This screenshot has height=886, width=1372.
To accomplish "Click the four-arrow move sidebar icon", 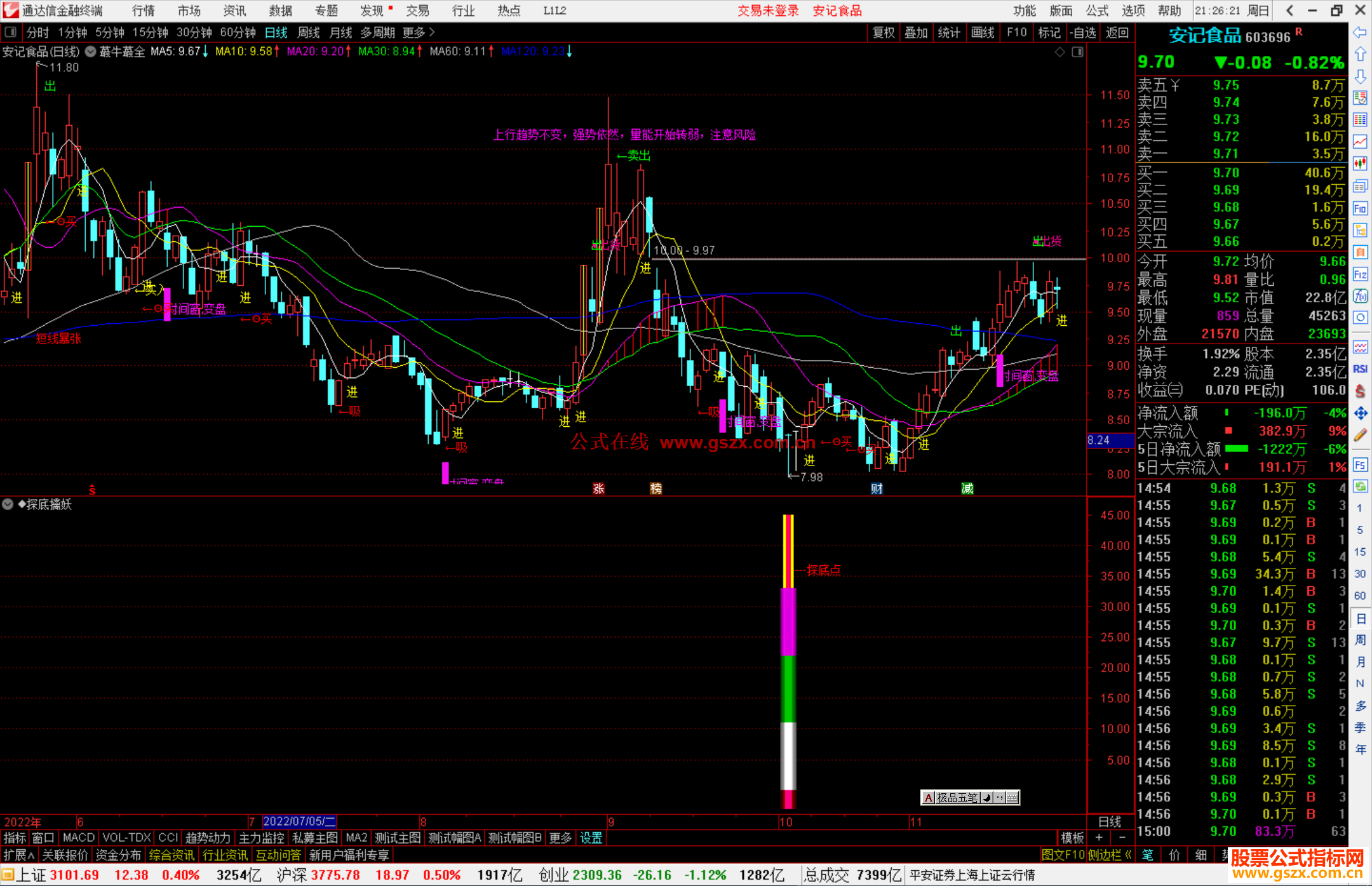I will pyautogui.click(x=1360, y=413).
